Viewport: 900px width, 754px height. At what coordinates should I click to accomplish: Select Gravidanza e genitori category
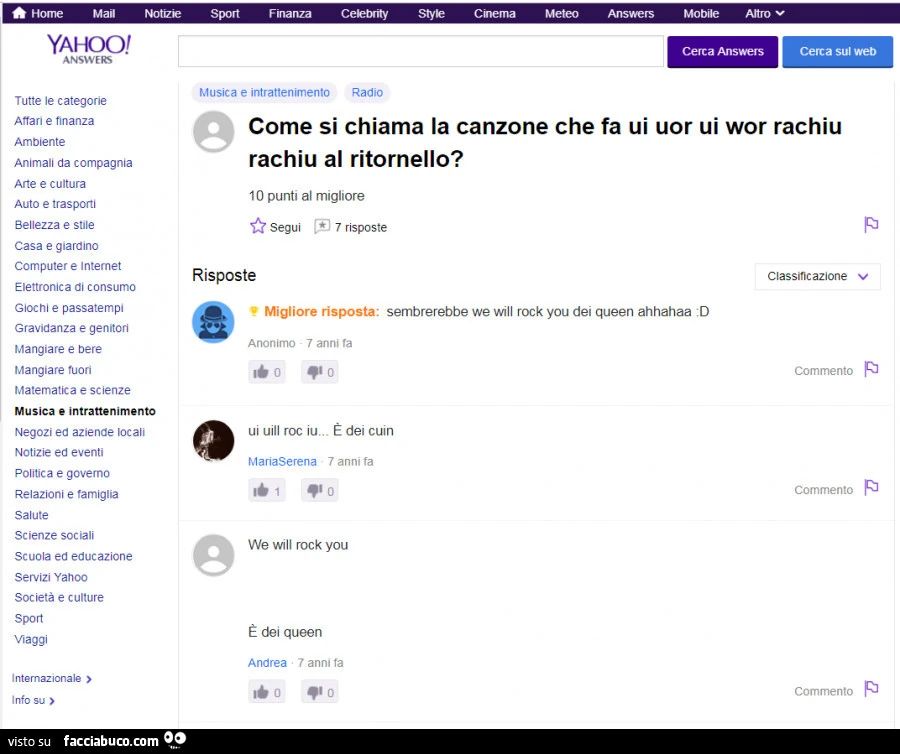(x=72, y=328)
